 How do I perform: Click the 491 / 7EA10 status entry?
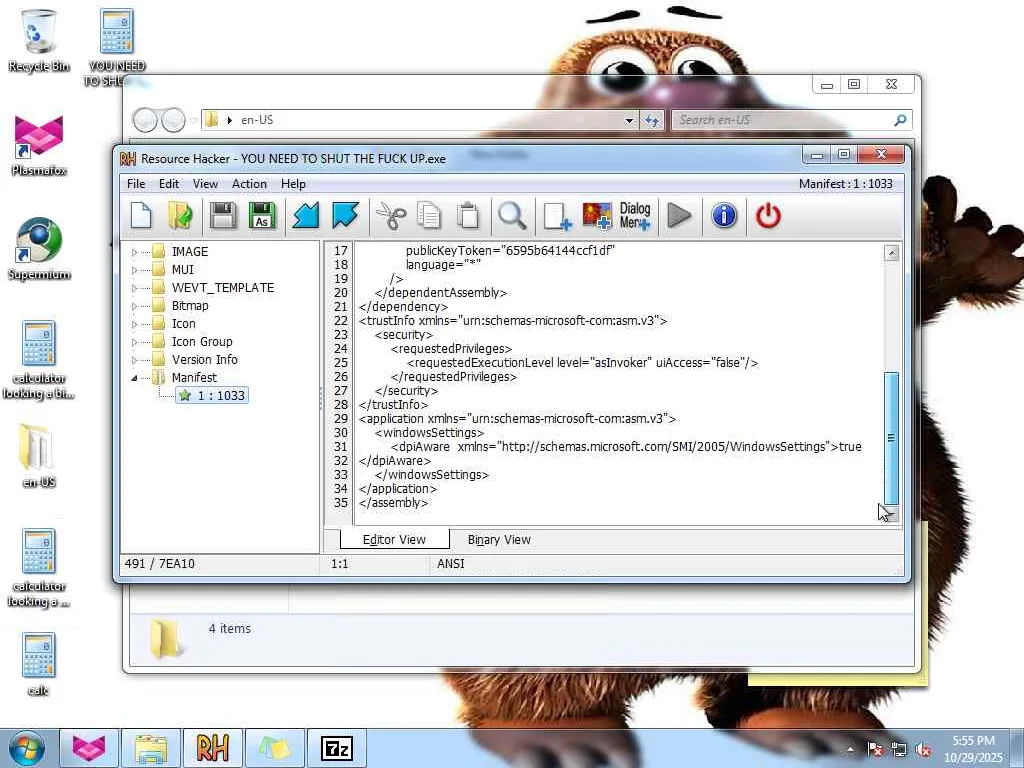(159, 564)
